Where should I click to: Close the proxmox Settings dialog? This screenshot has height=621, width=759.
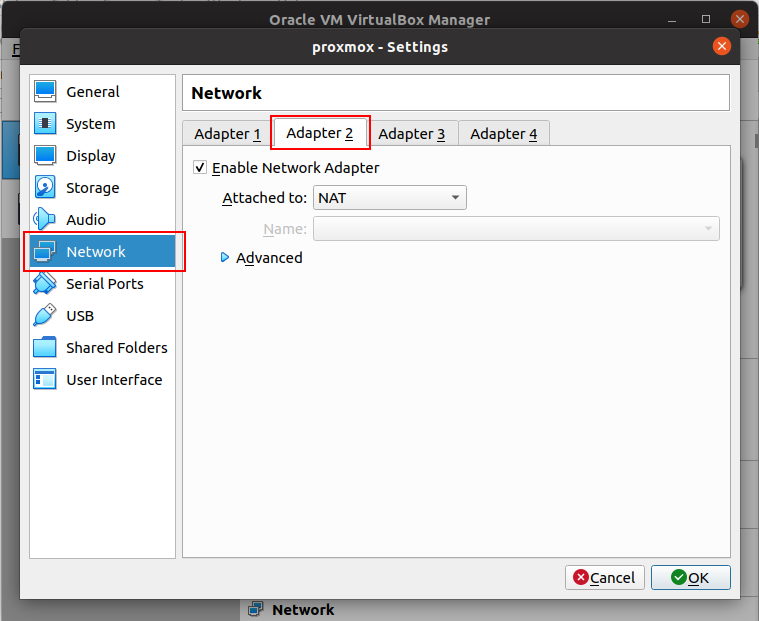click(721, 46)
